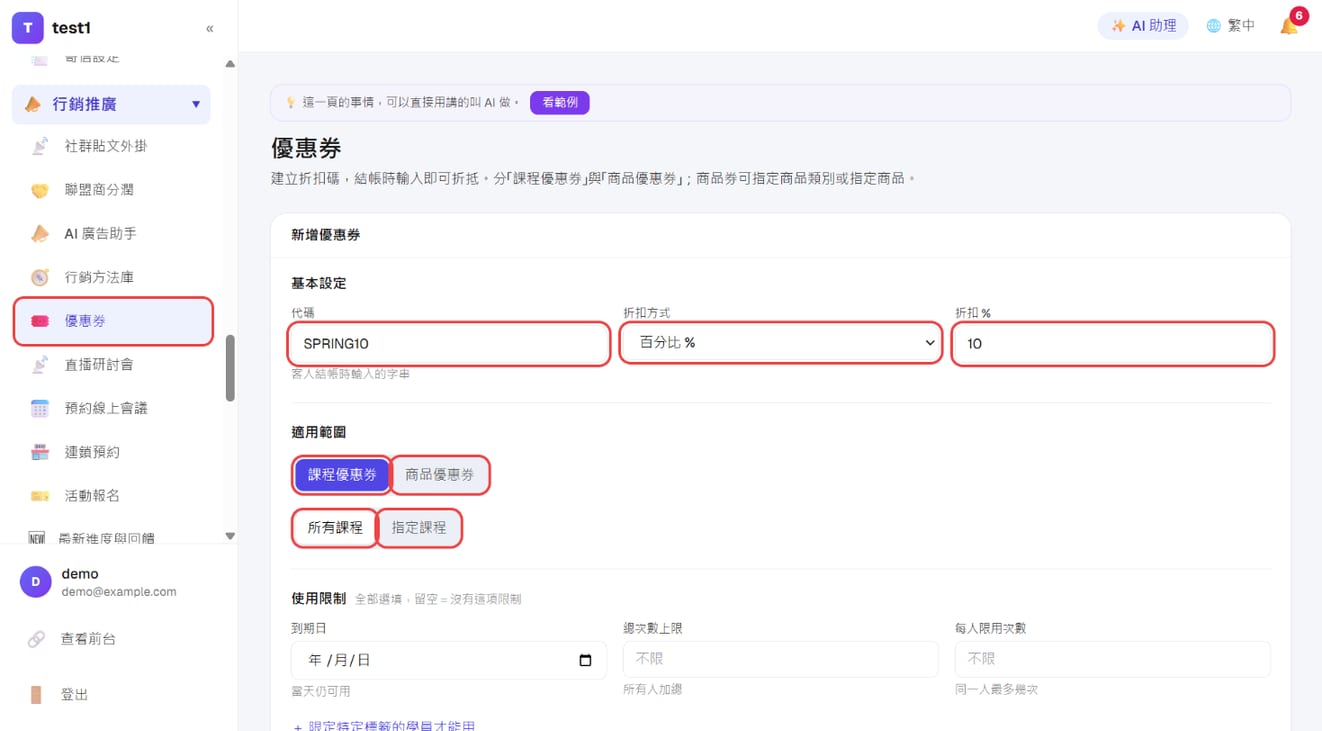Select 課程優惠券 coupon scope
Screen dimensions: 1322x731
(342, 474)
